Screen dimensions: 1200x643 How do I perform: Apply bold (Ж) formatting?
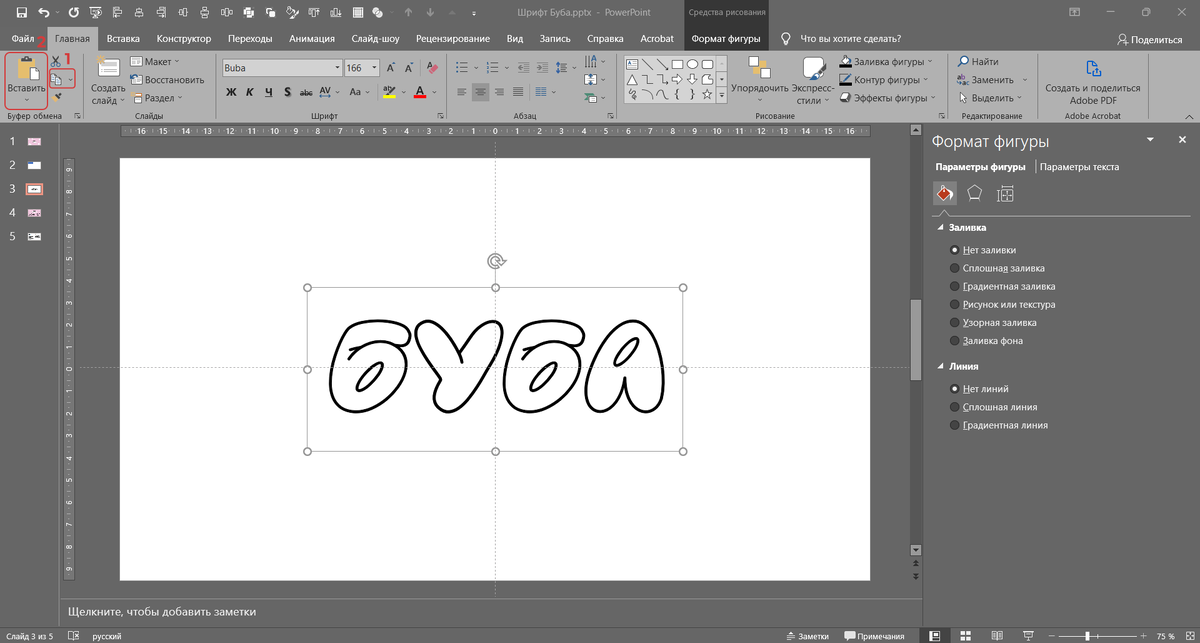click(x=231, y=92)
